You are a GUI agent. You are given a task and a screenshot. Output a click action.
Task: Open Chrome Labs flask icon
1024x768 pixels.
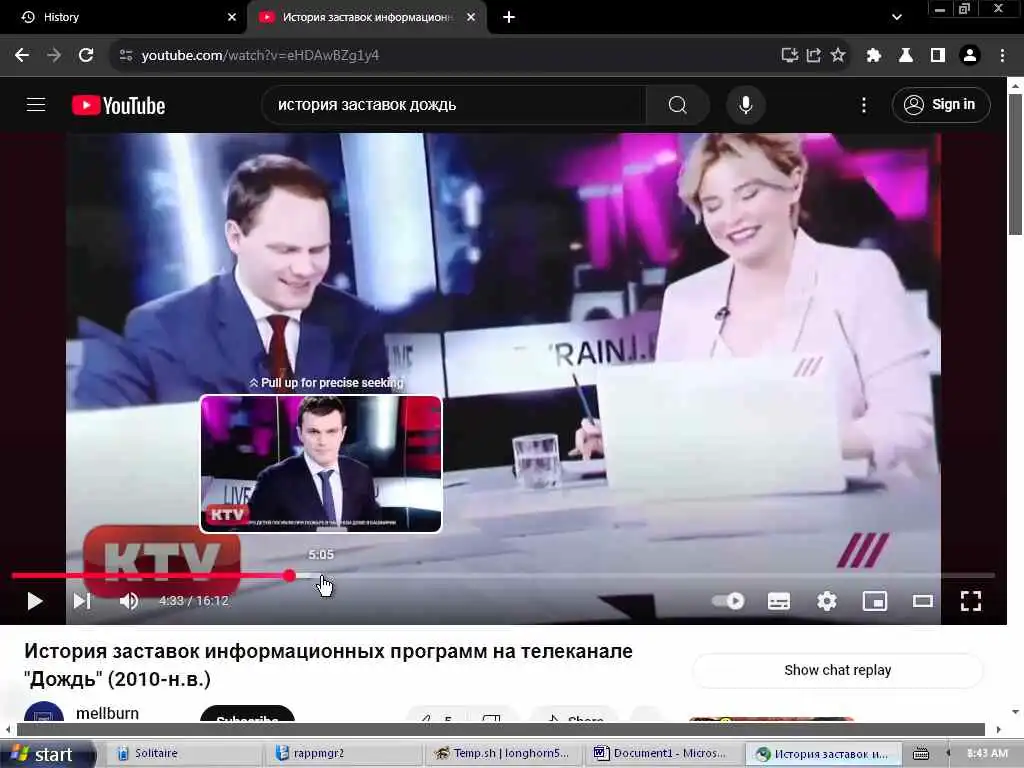click(x=906, y=56)
